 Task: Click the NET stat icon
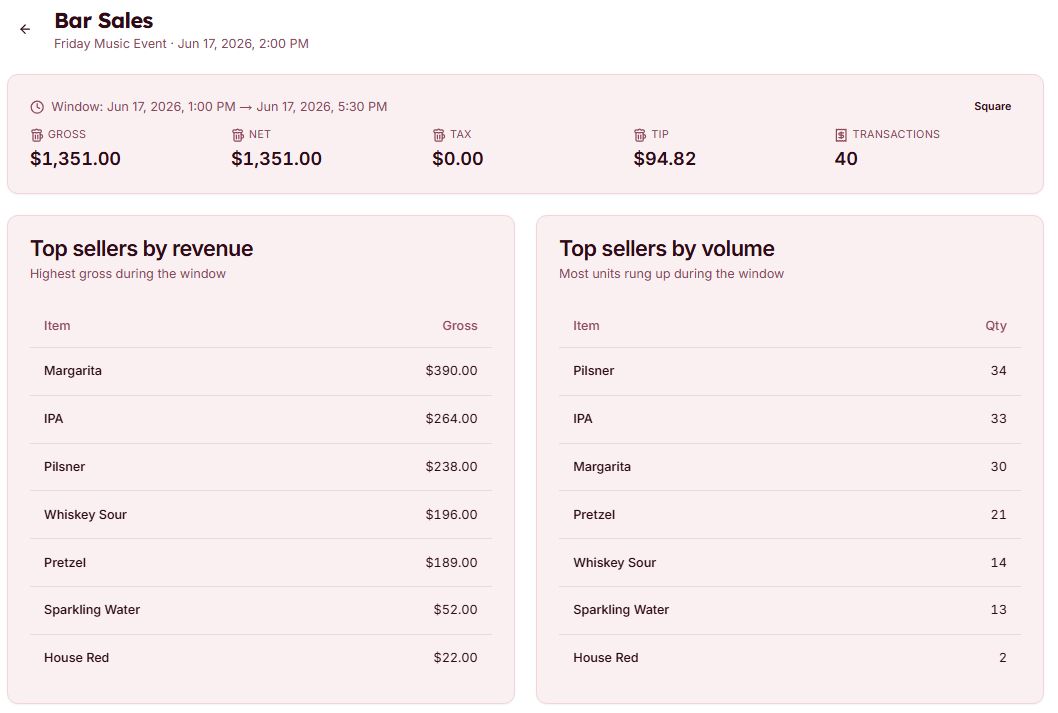pos(238,136)
